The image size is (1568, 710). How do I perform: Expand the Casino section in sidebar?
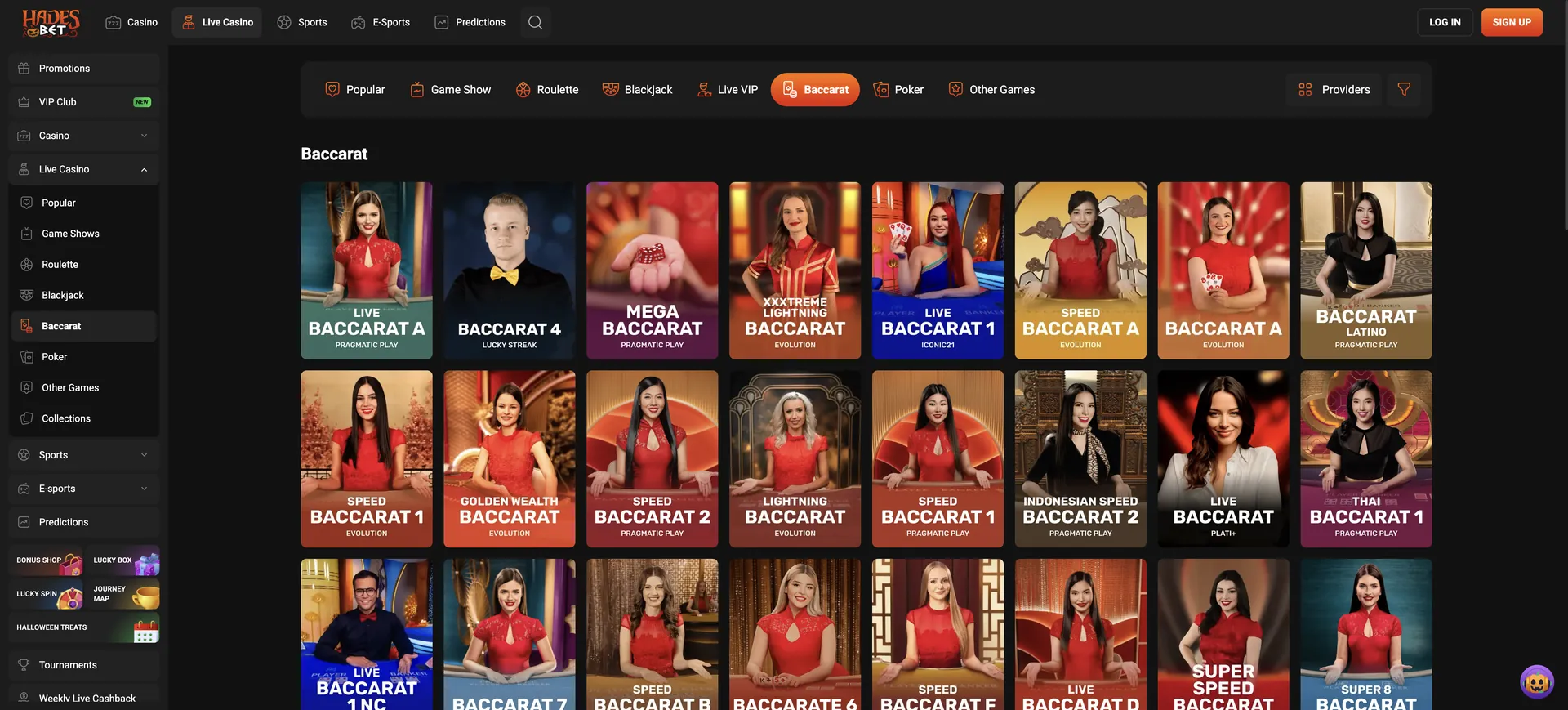tap(84, 136)
